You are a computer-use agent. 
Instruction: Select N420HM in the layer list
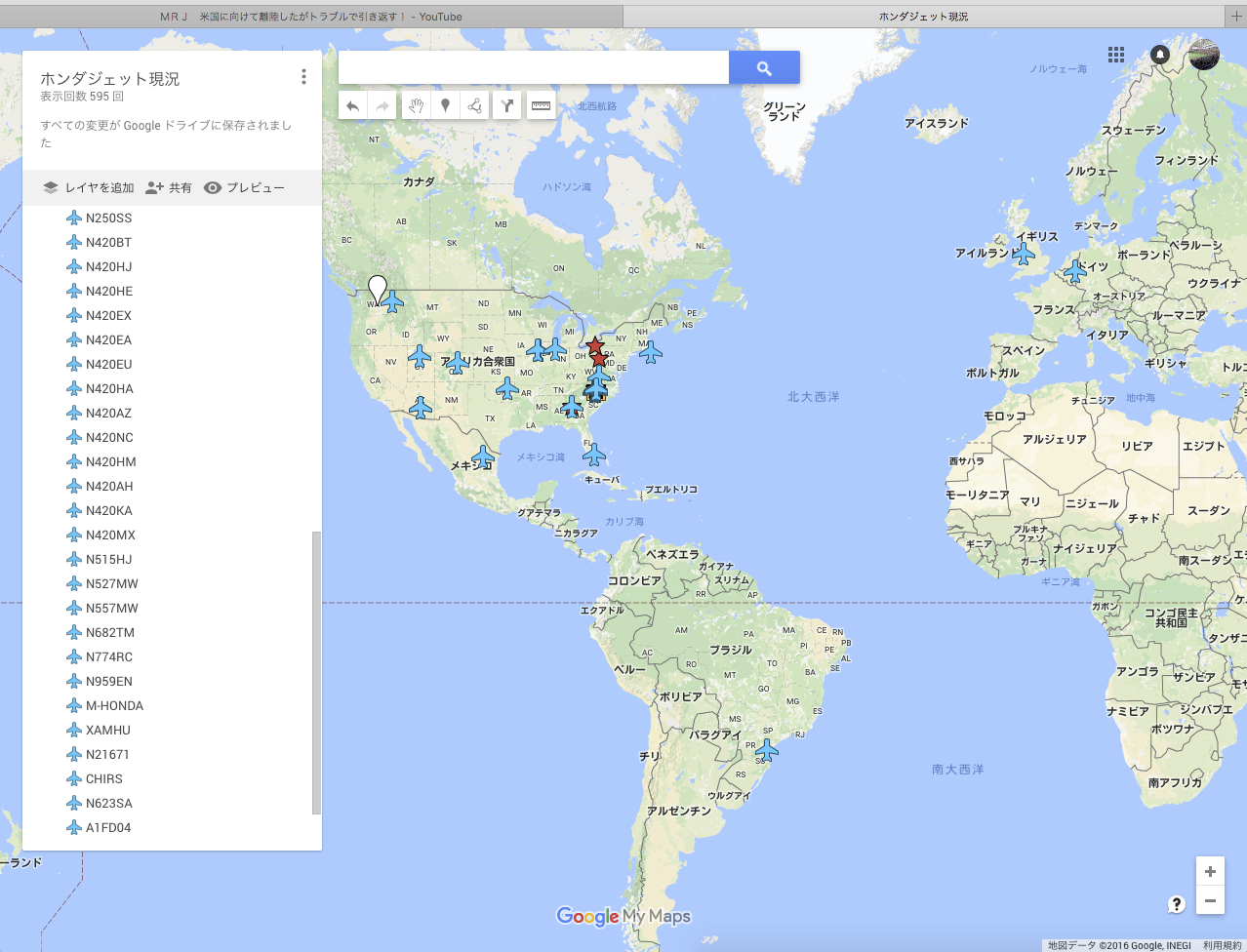pos(111,461)
